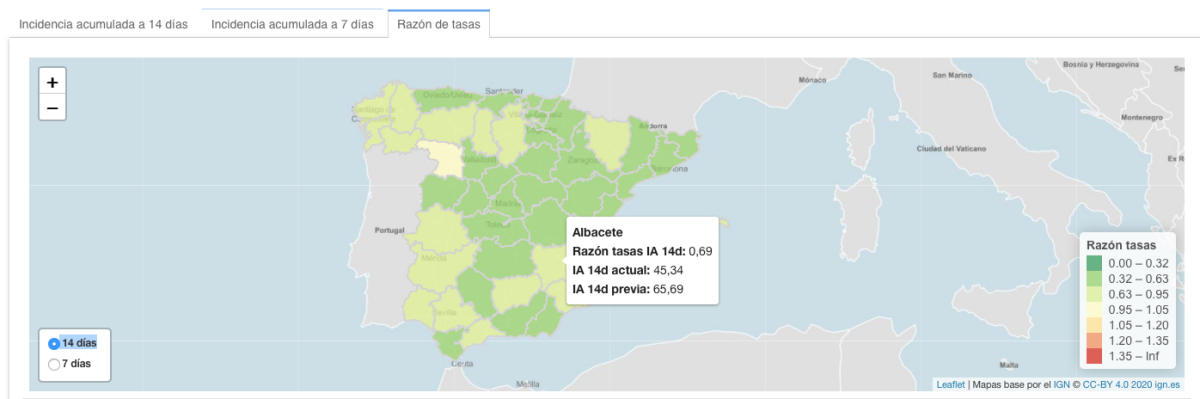Zoom out with the minus button
Screen dimensions: 1200x399
52,108
